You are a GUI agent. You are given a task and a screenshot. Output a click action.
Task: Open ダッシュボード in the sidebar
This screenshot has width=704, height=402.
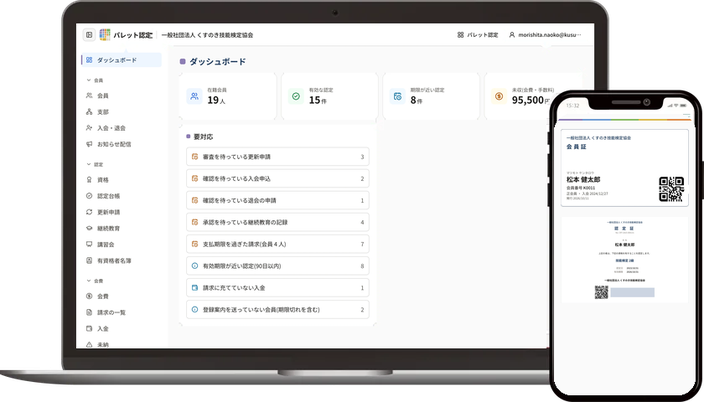coord(121,60)
